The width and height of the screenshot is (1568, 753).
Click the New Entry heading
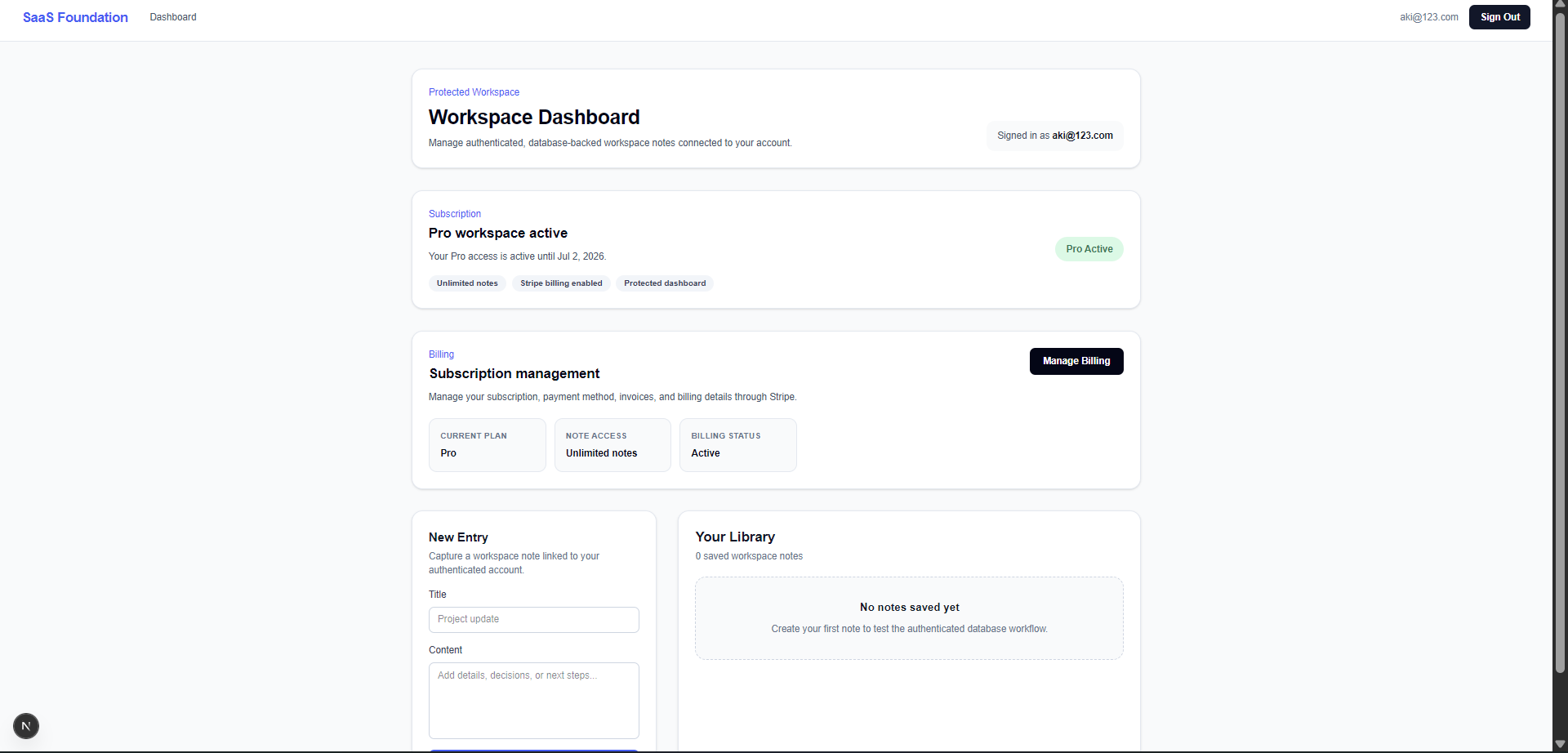tap(458, 537)
